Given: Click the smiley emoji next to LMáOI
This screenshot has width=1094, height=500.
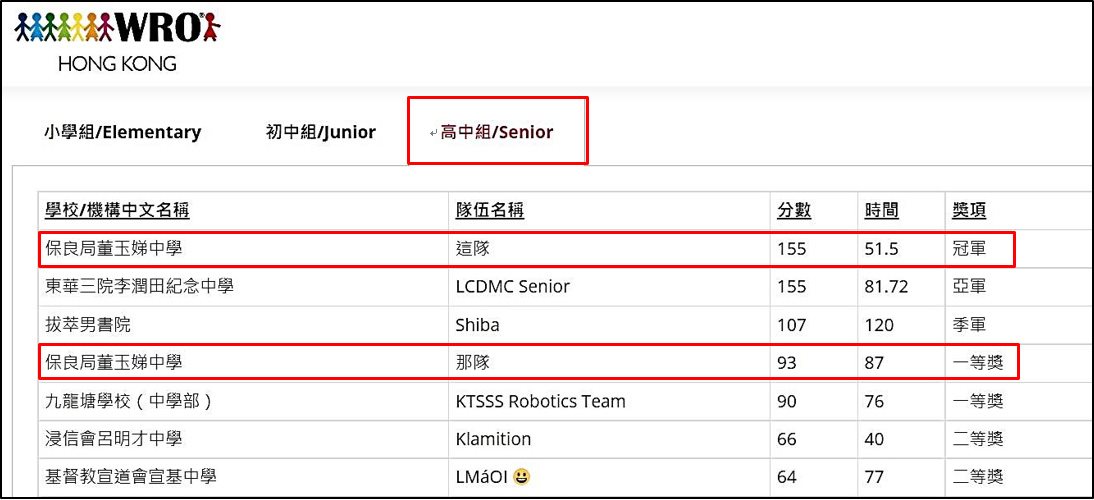Looking at the screenshot, I should point(520,477).
